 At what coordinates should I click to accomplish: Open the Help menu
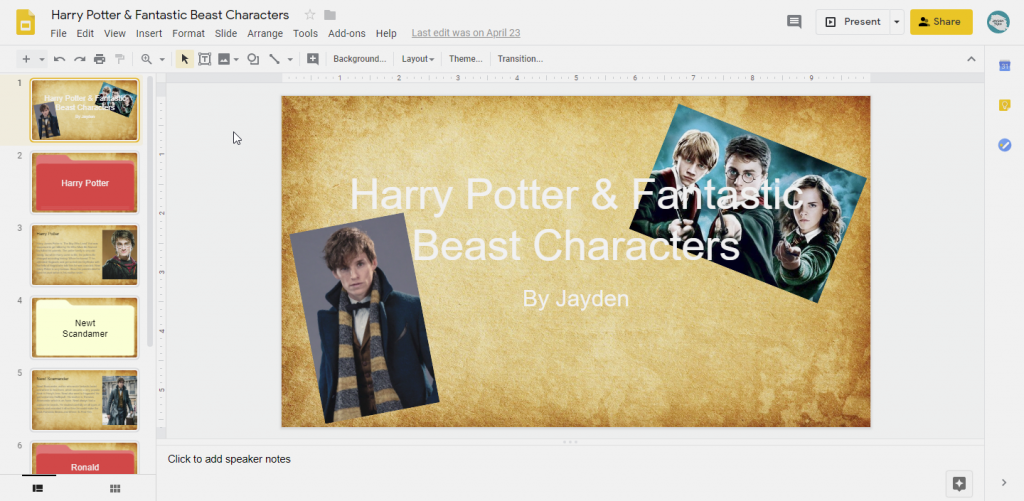point(386,33)
